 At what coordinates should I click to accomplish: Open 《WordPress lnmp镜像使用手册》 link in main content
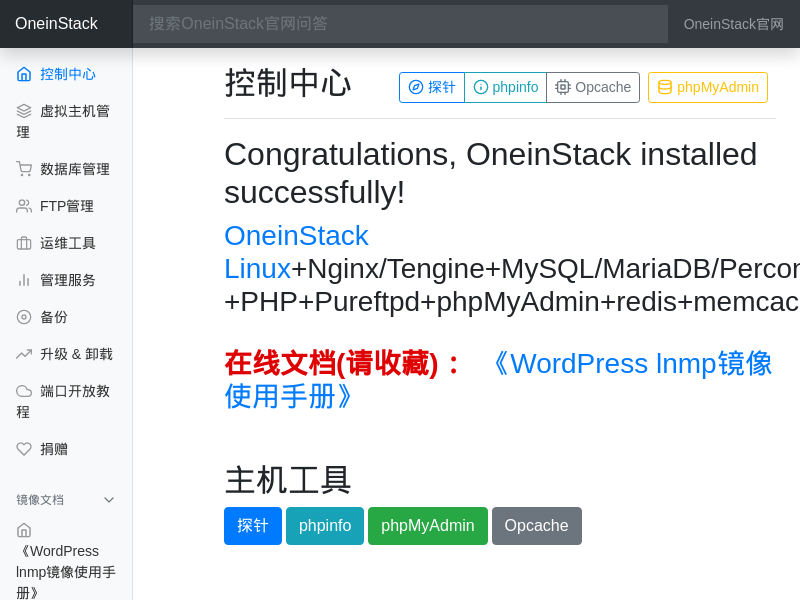click(x=498, y=380)
